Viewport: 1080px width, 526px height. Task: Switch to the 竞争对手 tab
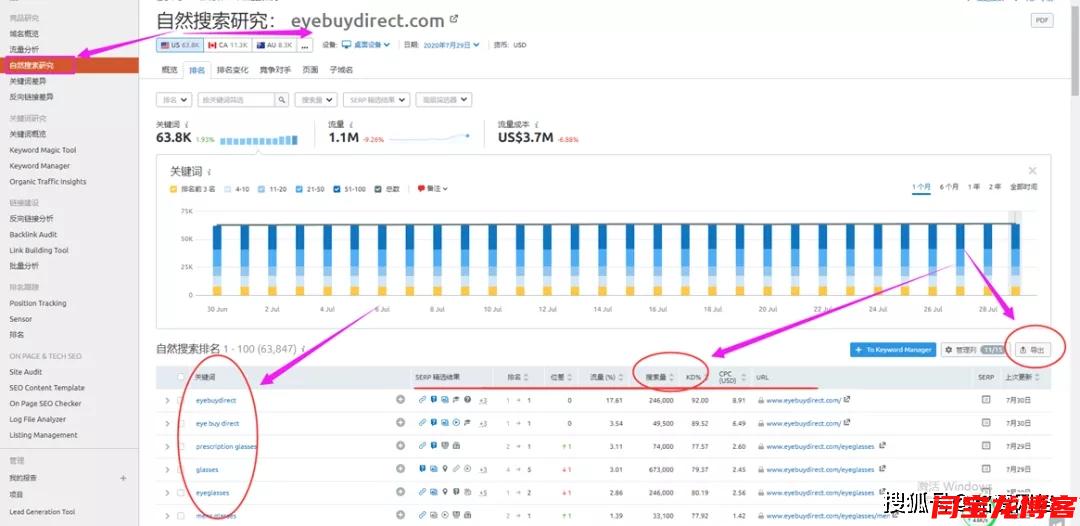[x=275, y=70]
